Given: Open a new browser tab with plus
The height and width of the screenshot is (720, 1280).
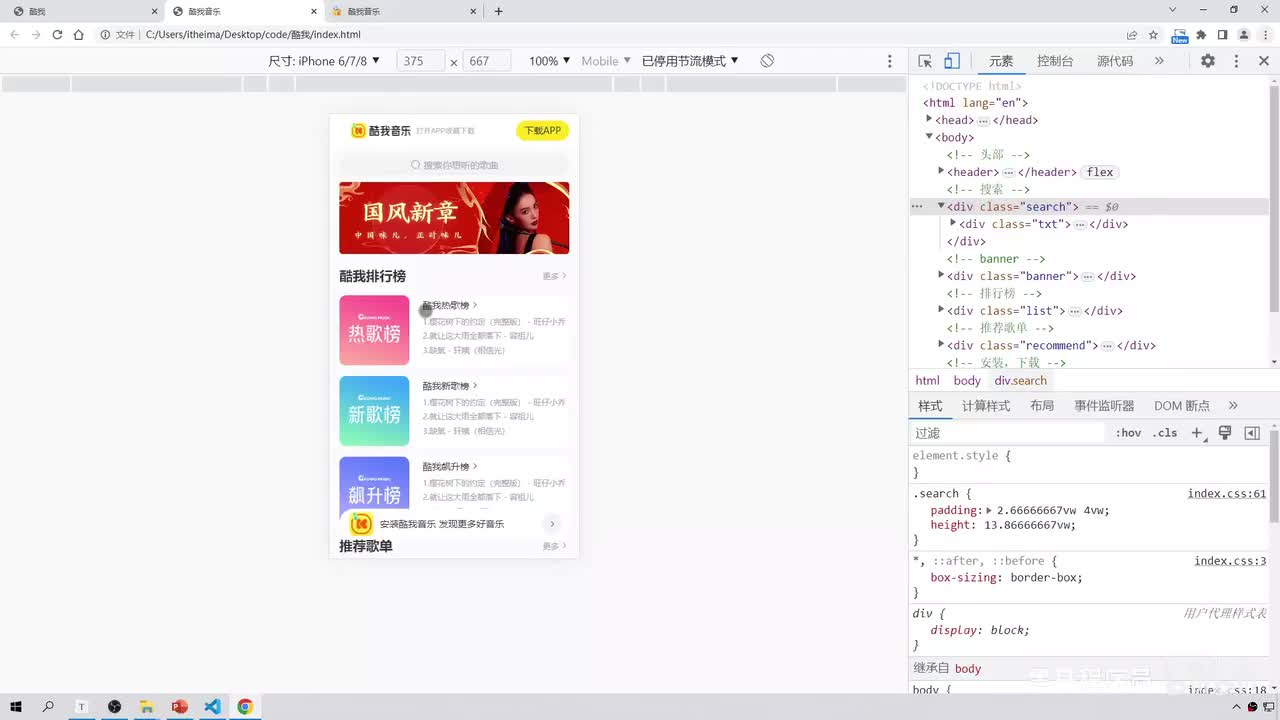Looking at the screenshot, I should (498, 11).
